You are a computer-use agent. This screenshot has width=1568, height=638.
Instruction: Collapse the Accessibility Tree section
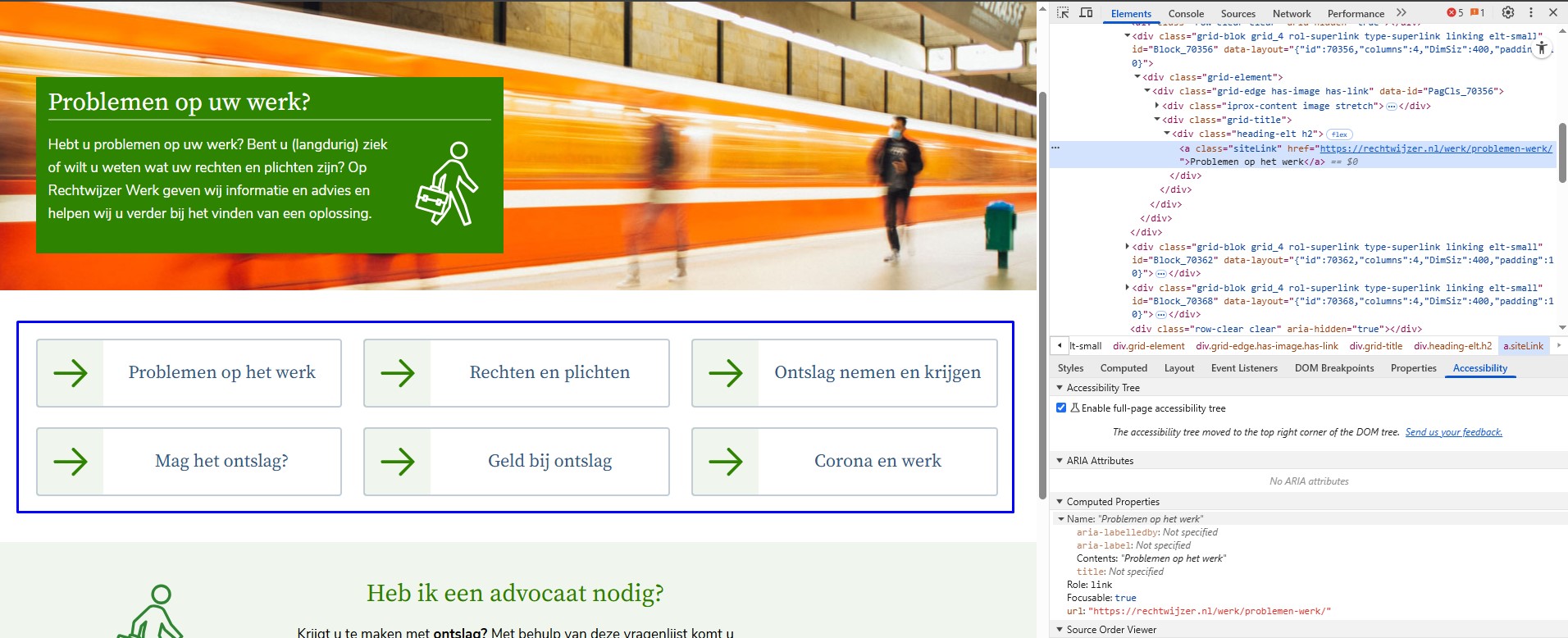[x=1060, y=387]
